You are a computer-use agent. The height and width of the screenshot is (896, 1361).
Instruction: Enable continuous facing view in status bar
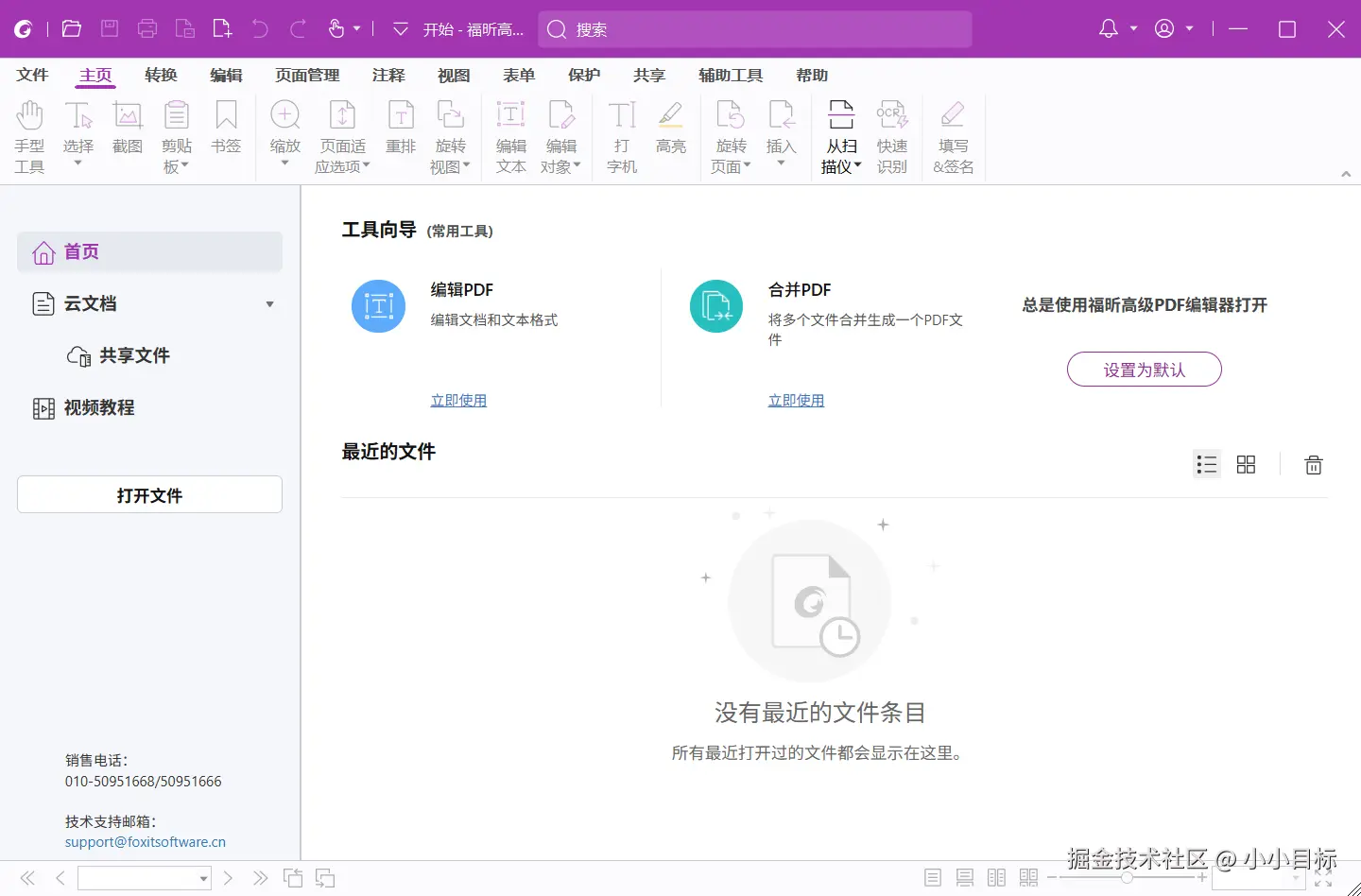click(x=1029, y=878)
